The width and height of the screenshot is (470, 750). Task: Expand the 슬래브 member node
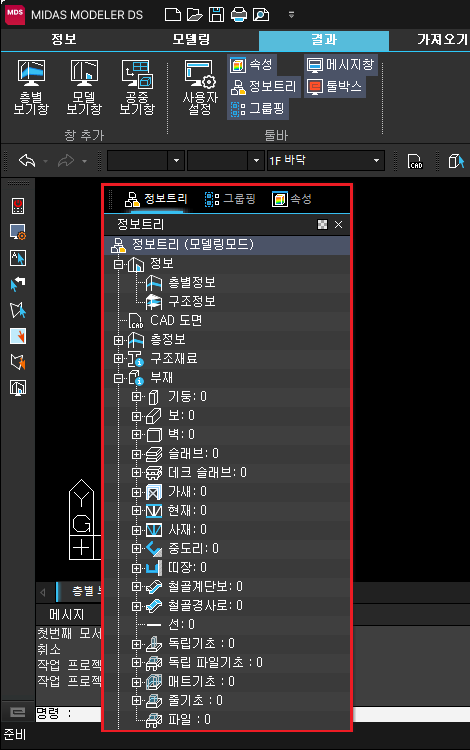point(136,453)
